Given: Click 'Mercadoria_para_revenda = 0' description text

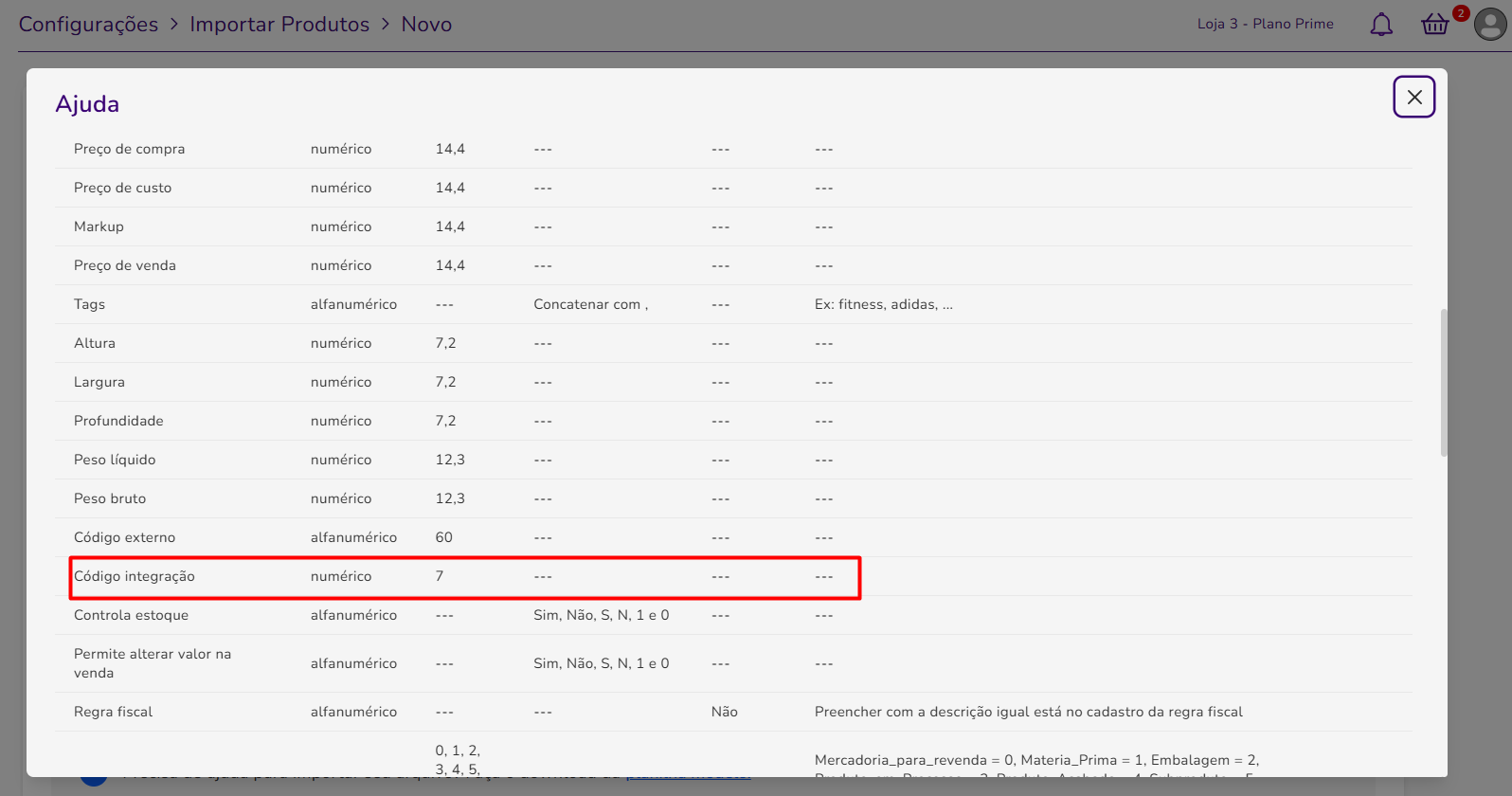Looking at the screenshot, I should click(x=1037, y=760).
